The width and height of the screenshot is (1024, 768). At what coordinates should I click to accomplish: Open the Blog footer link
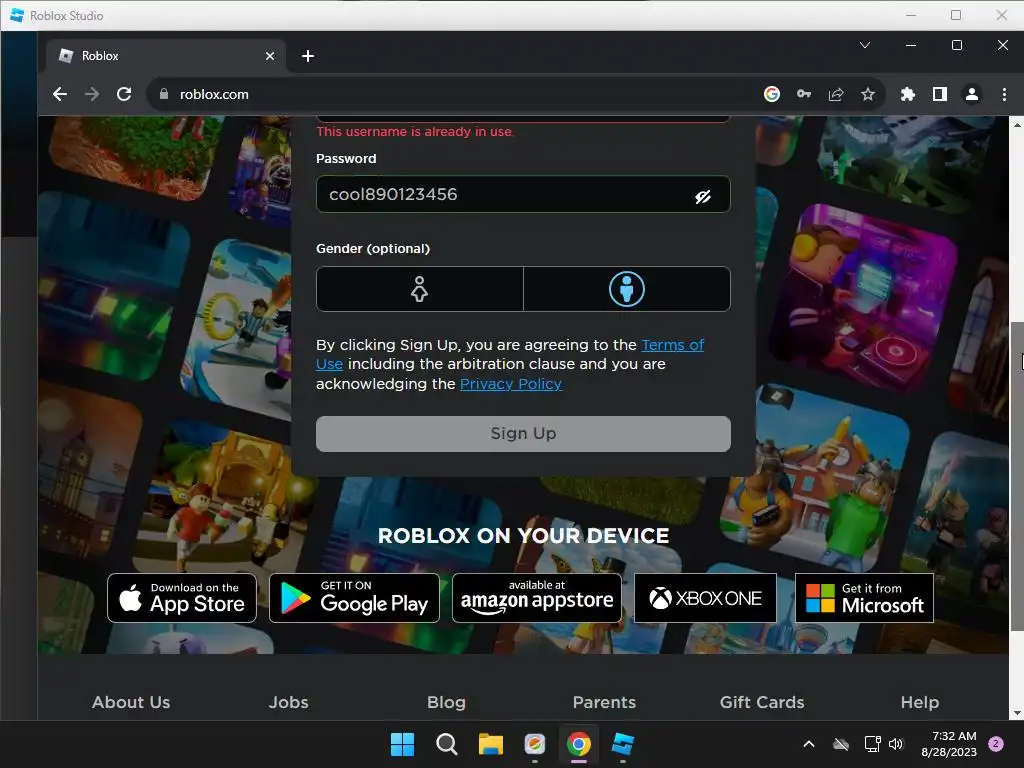[447, 702]
